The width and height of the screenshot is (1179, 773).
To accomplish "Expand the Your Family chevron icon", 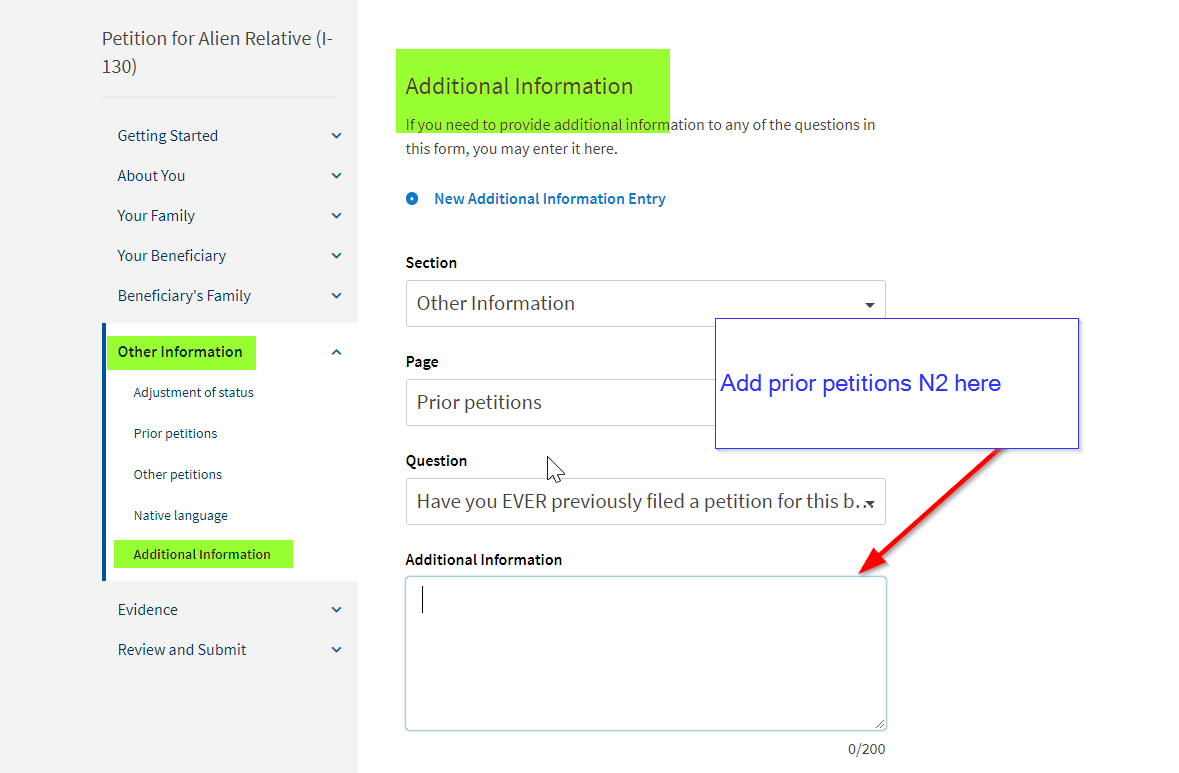I will pos(336,216).
